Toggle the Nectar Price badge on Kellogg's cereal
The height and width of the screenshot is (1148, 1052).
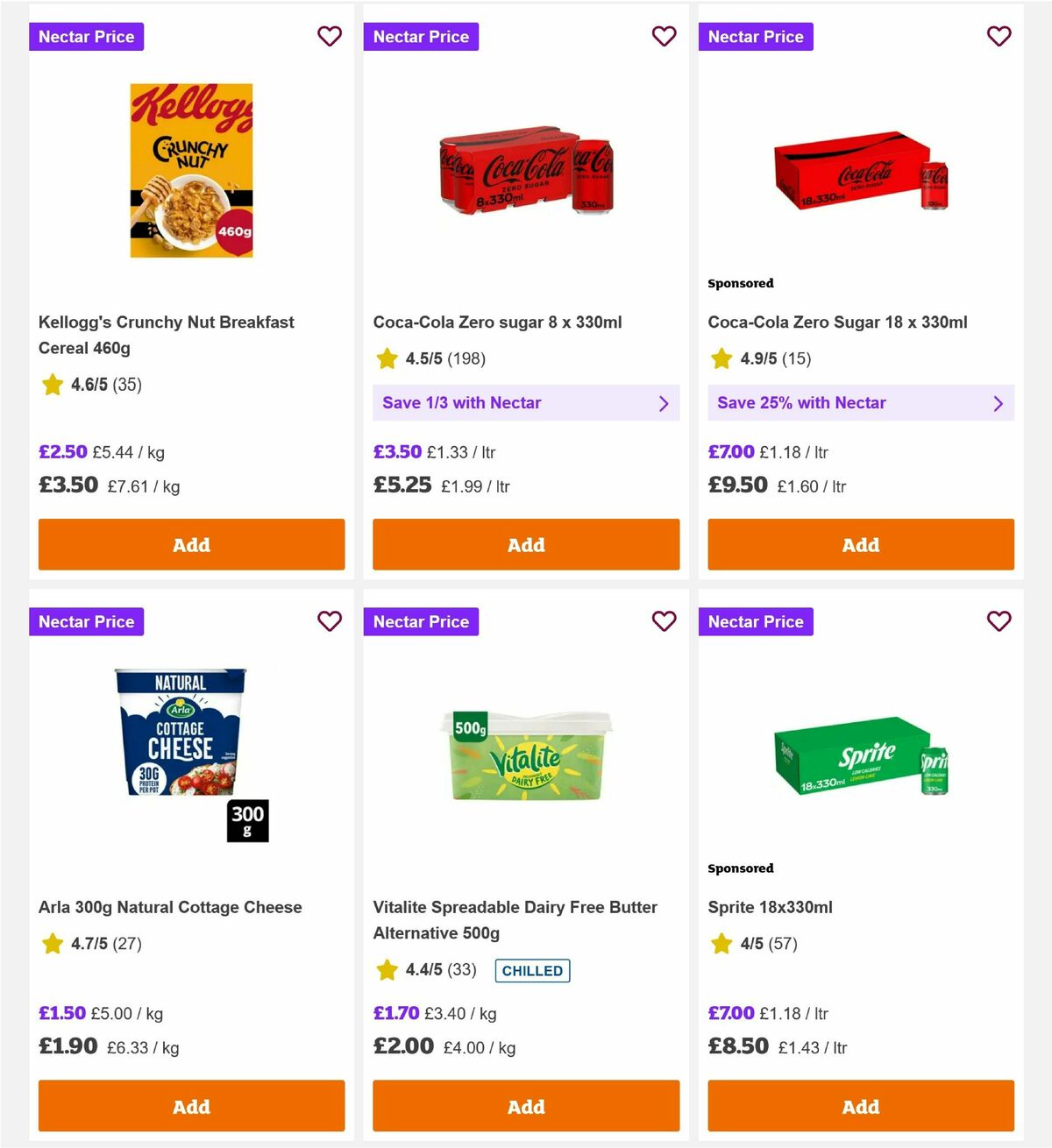pos(86,37)
